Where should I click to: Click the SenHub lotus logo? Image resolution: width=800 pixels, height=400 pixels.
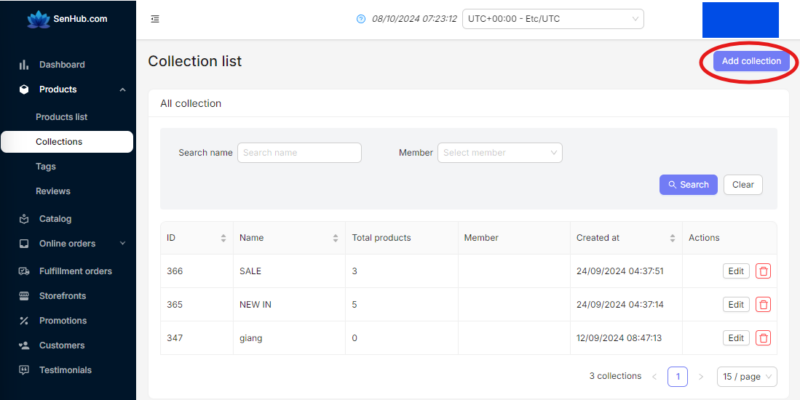pyautogui.click(x=39, y=19)
